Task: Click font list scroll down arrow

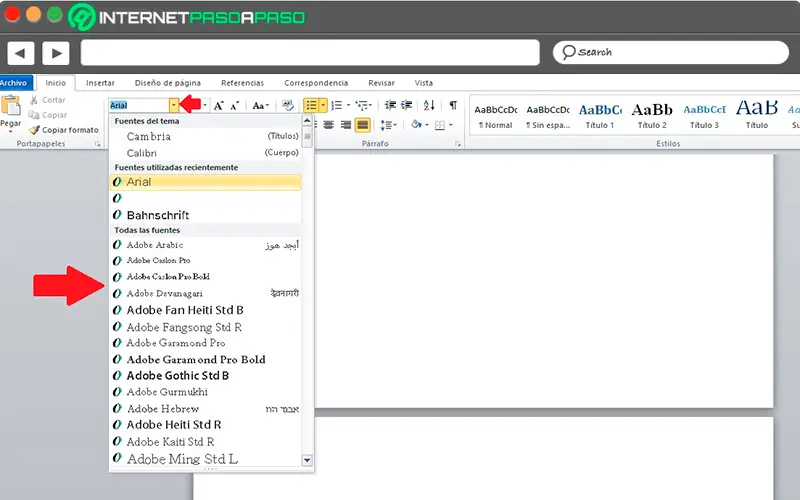Action: point(307,460)
